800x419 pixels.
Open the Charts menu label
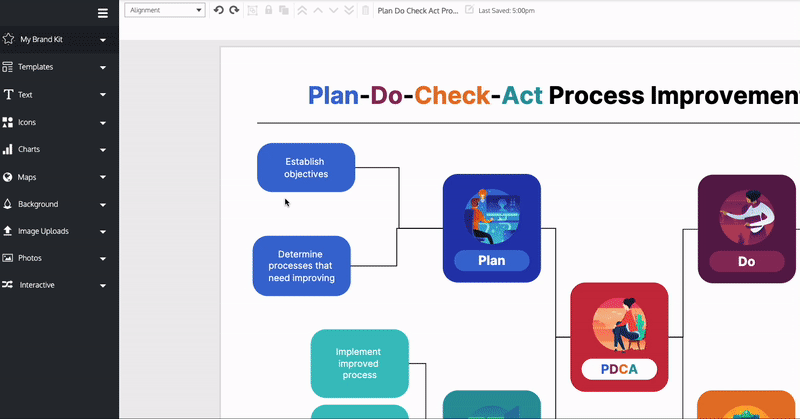29,149
